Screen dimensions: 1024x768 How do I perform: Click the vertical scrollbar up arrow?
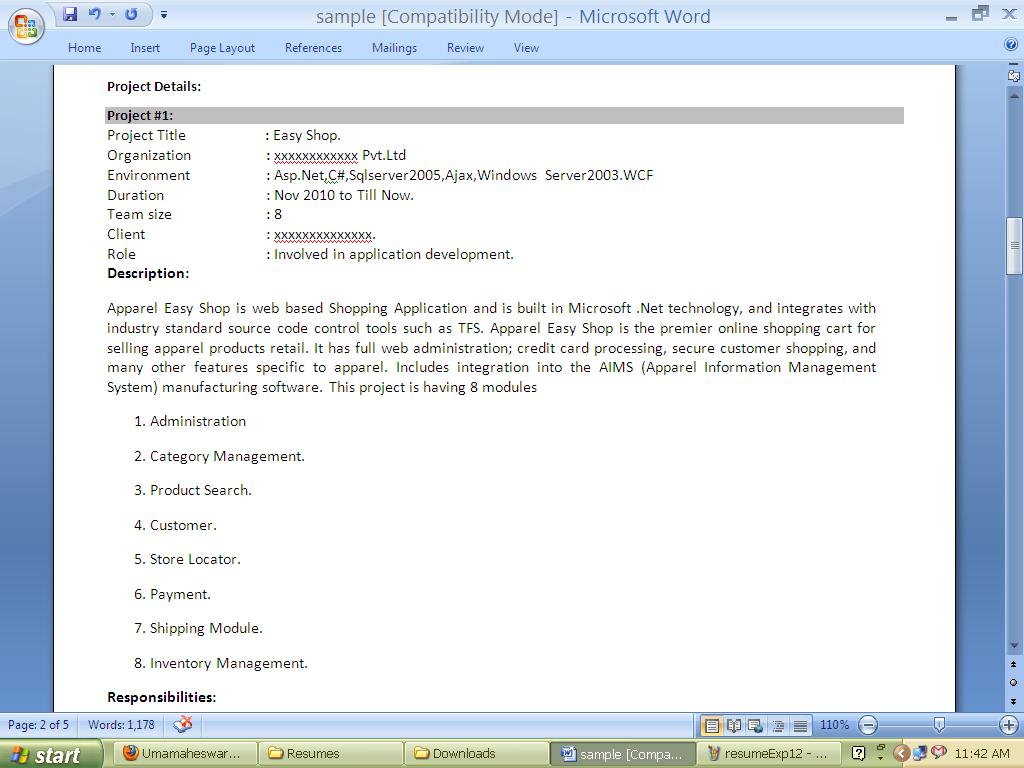pos(1014,96)
